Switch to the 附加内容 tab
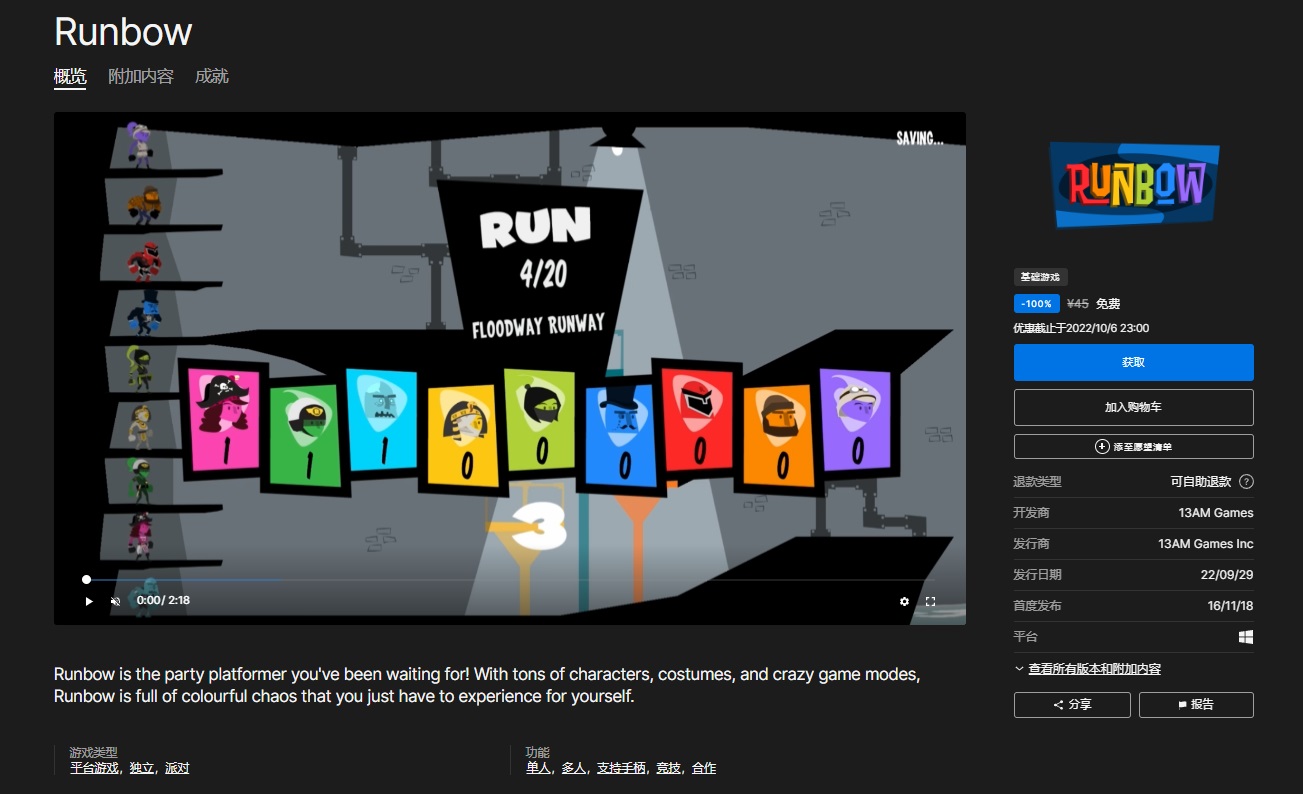The image size is (1303, 794). pos(141,76)
